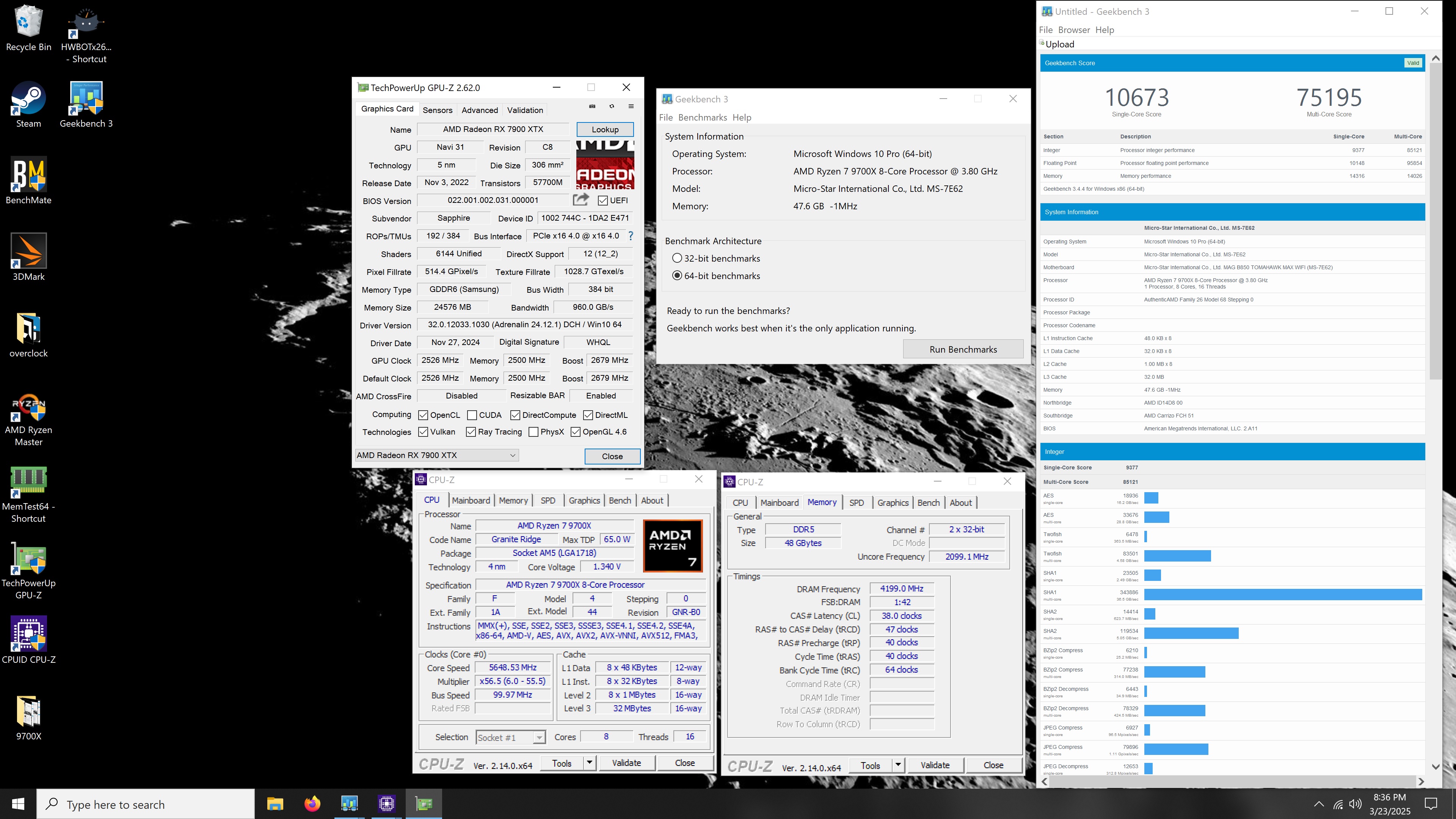Open the Action Center notifications icon
This screenshot has height=819, width=1456.
(x=1431, y=804)
